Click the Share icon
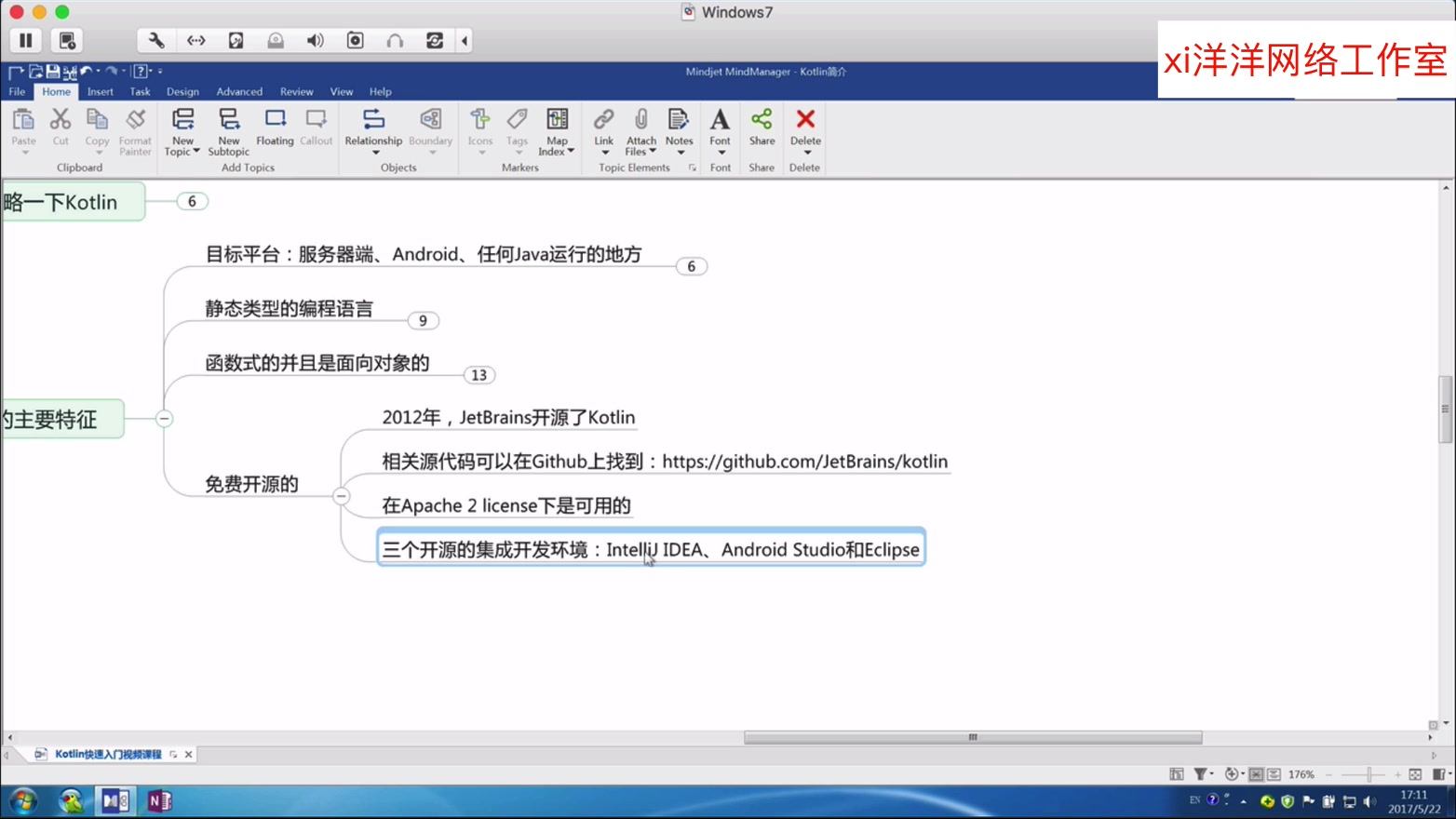The width and height of the screenshot is (1456, 819). pyautogui.click(x=762, y=118)
